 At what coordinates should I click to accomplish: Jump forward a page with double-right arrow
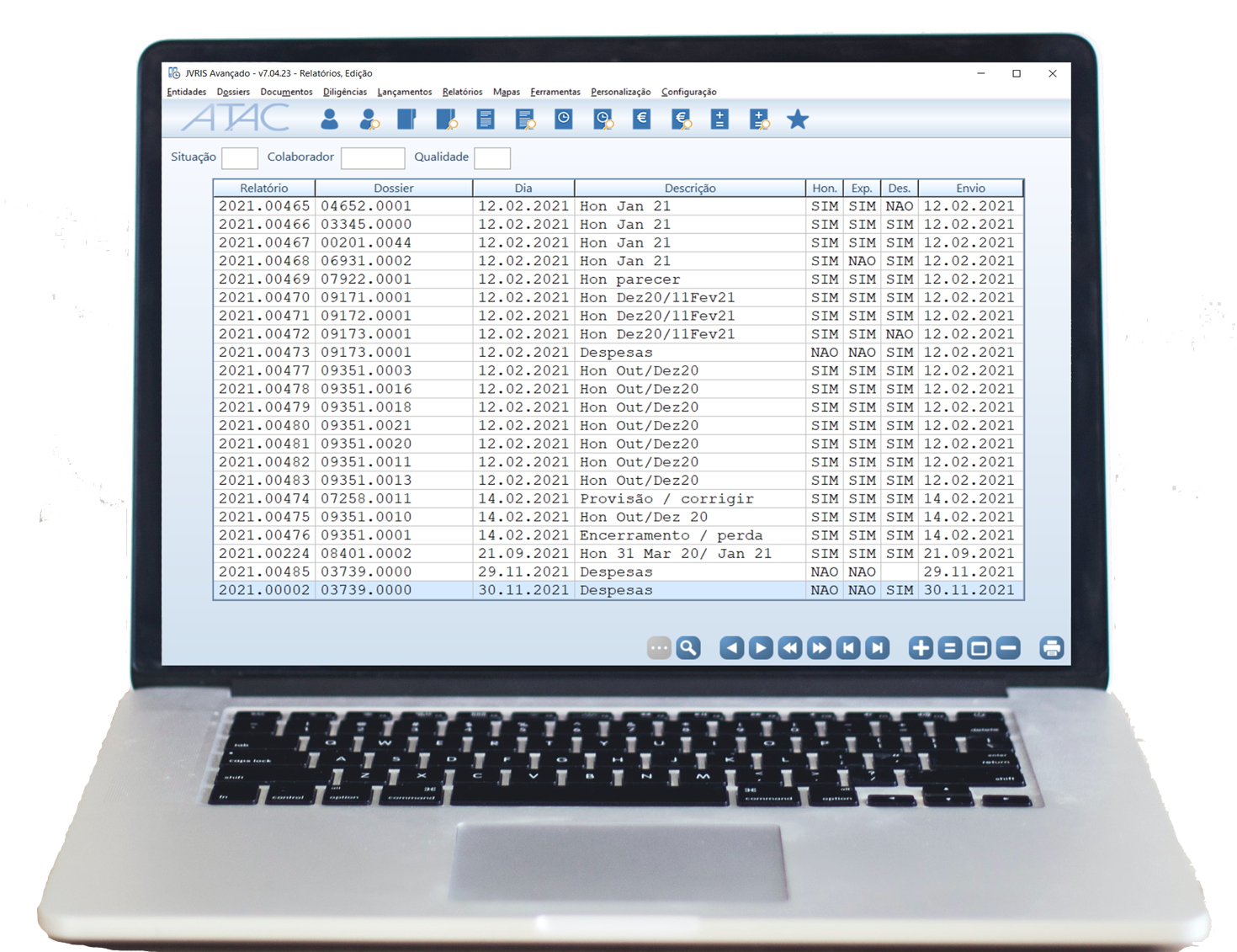point(819,647)
